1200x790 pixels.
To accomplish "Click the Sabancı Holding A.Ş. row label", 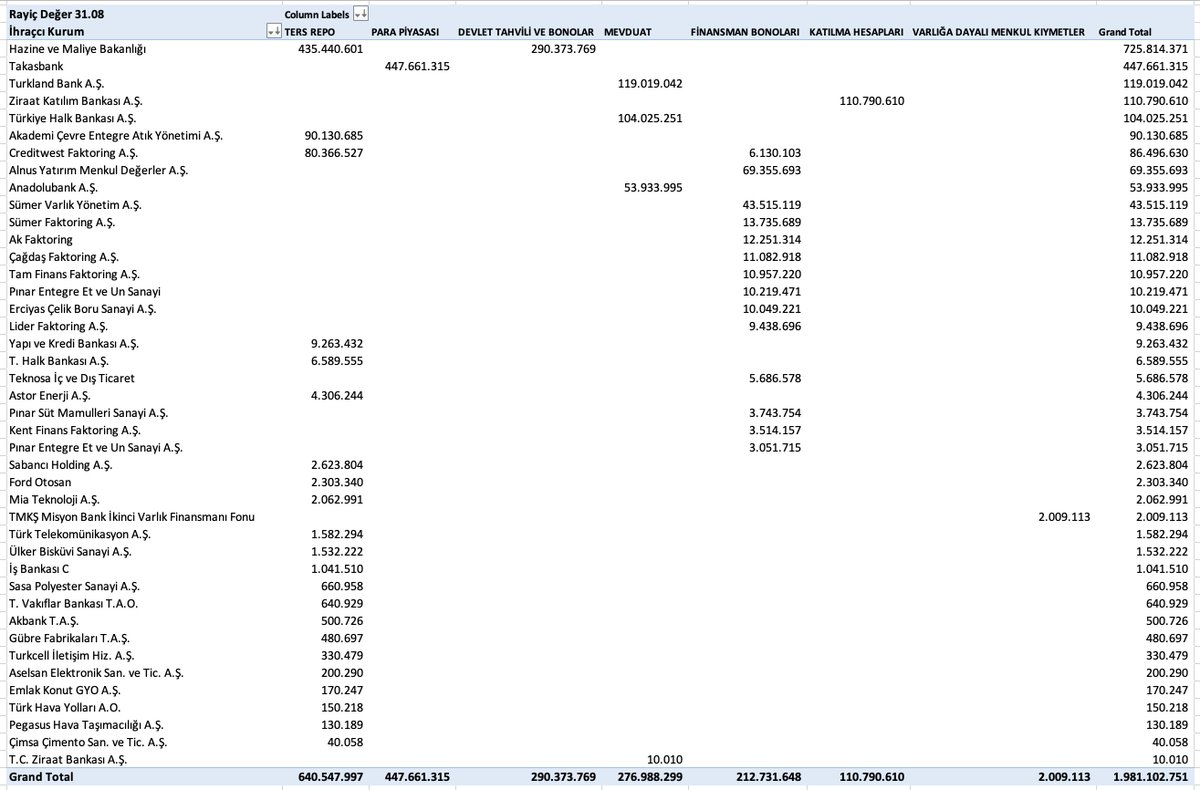I will click(60, 465).
